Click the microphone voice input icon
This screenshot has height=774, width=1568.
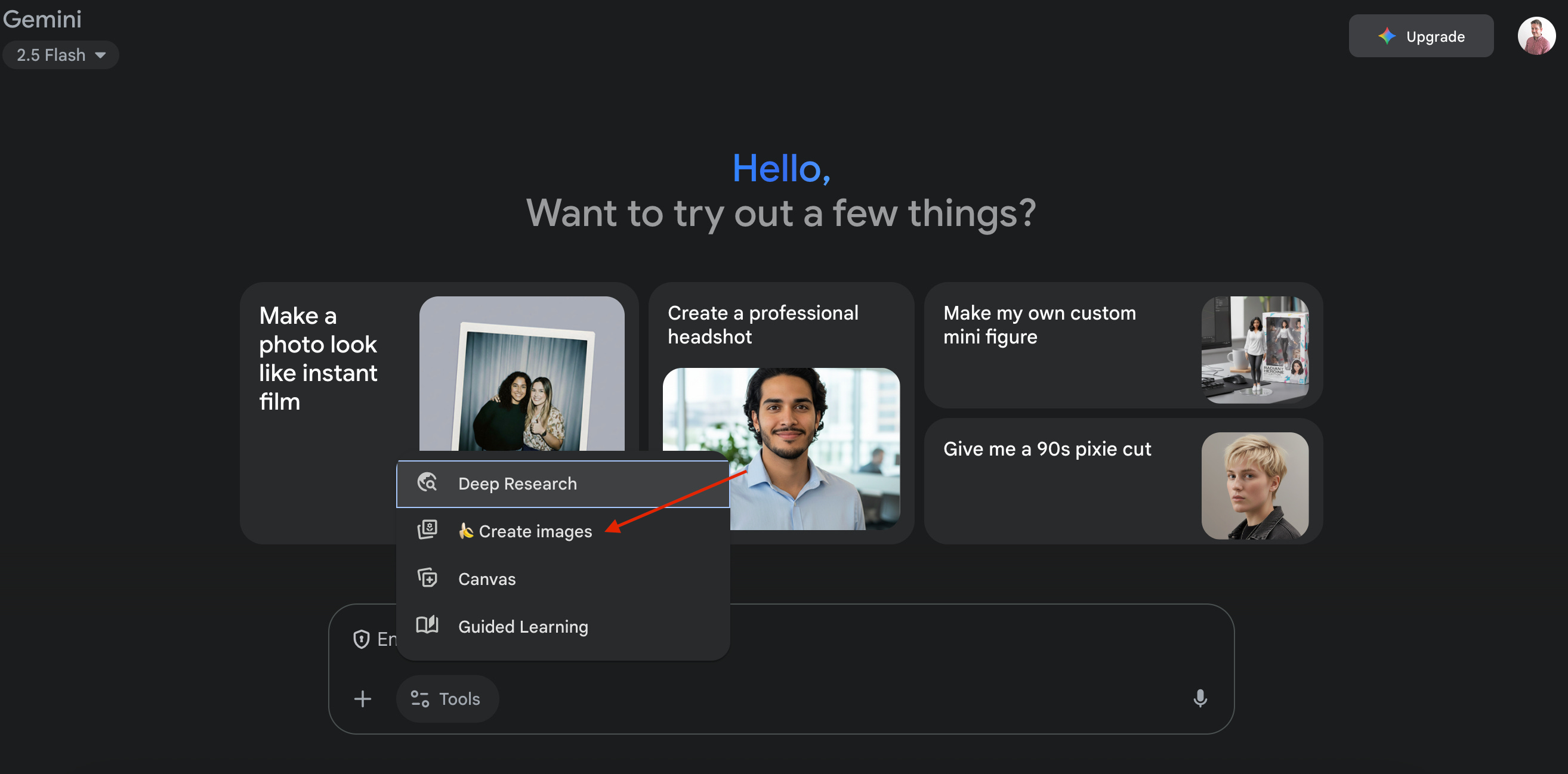(1200, 698)
